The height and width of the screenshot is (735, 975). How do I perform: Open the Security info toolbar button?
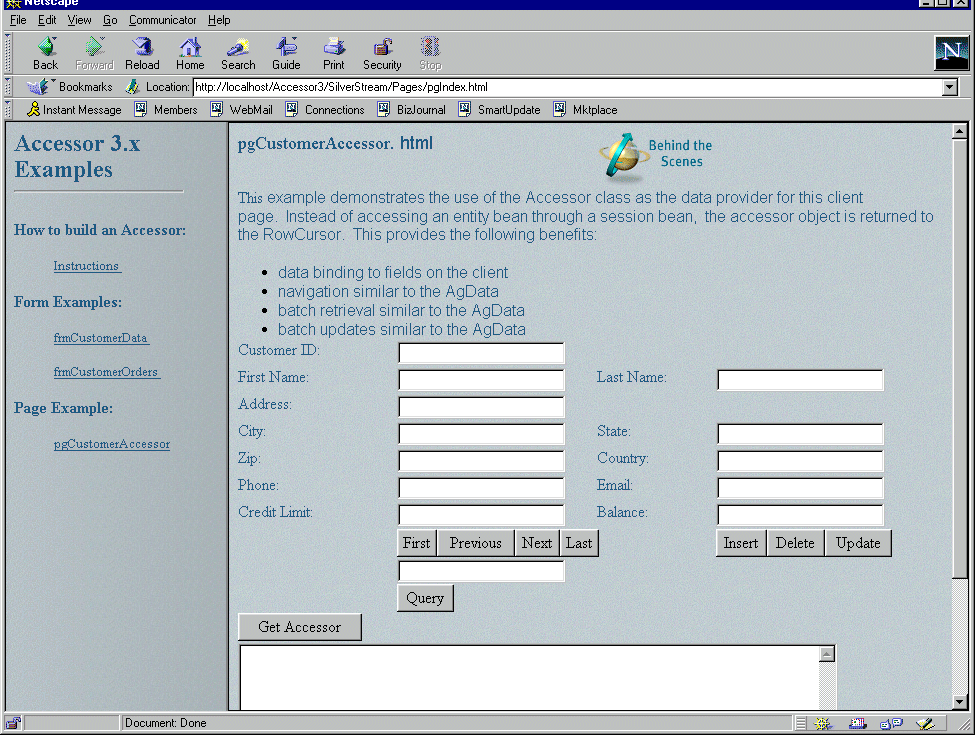(x=382, y=53)
